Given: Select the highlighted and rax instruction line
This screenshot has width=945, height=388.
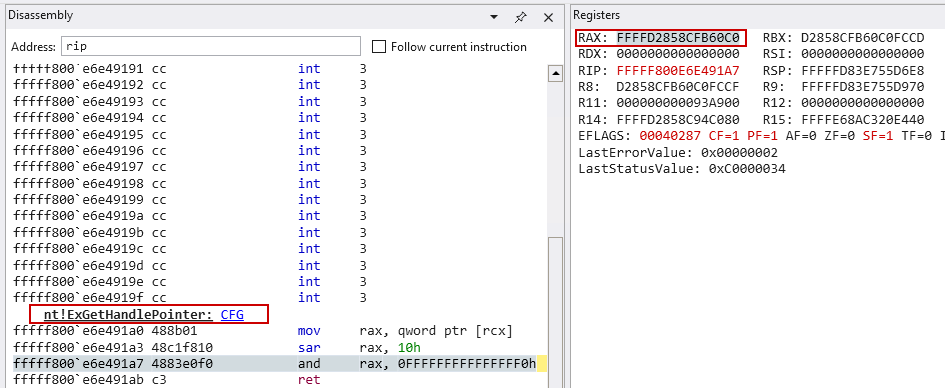Looking at the screenshot, I should click(x=280, y=363).
